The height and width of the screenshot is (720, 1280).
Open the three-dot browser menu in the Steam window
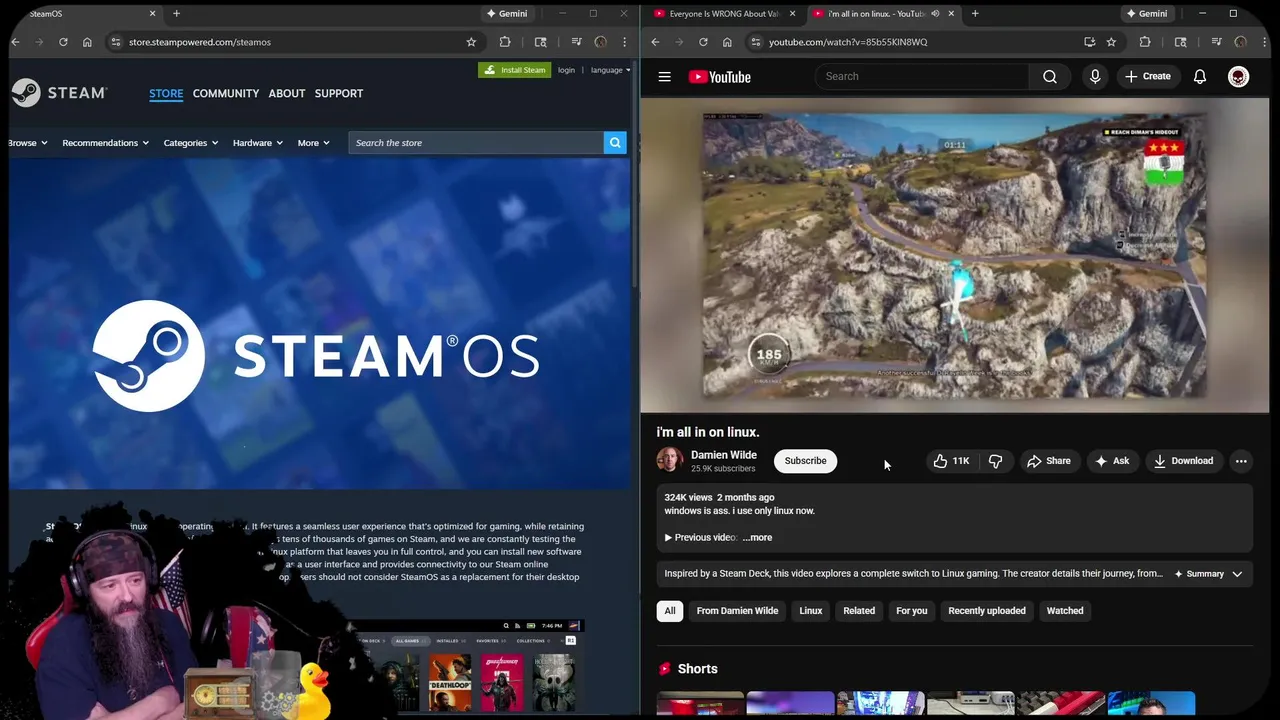tap(625, 42)
